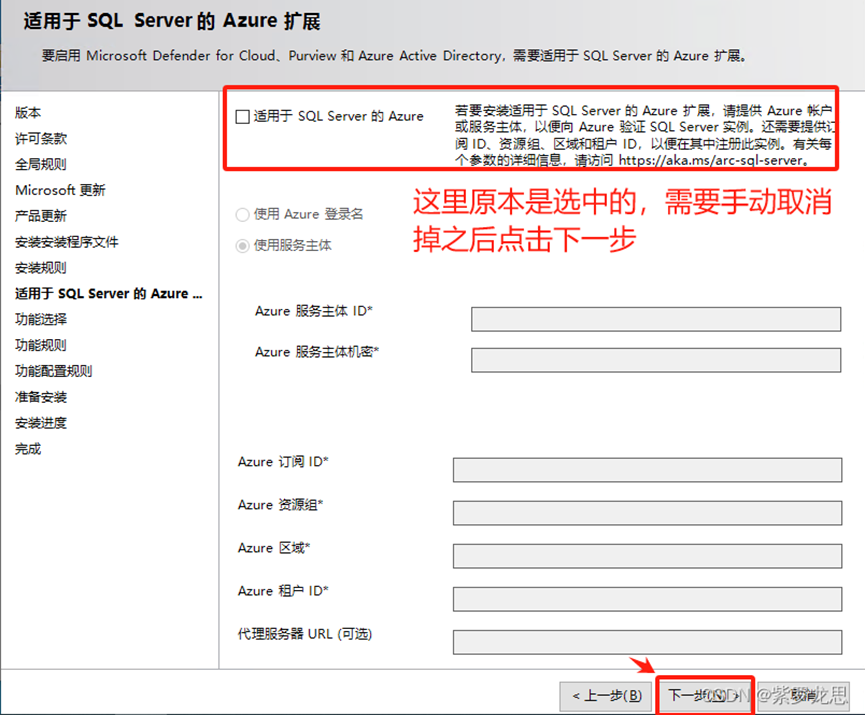Image resolution: width=865 pixels, height=715 pixels.
Task: Focus the 代理服务器 URL (可选) field
Action: [648, 642]
